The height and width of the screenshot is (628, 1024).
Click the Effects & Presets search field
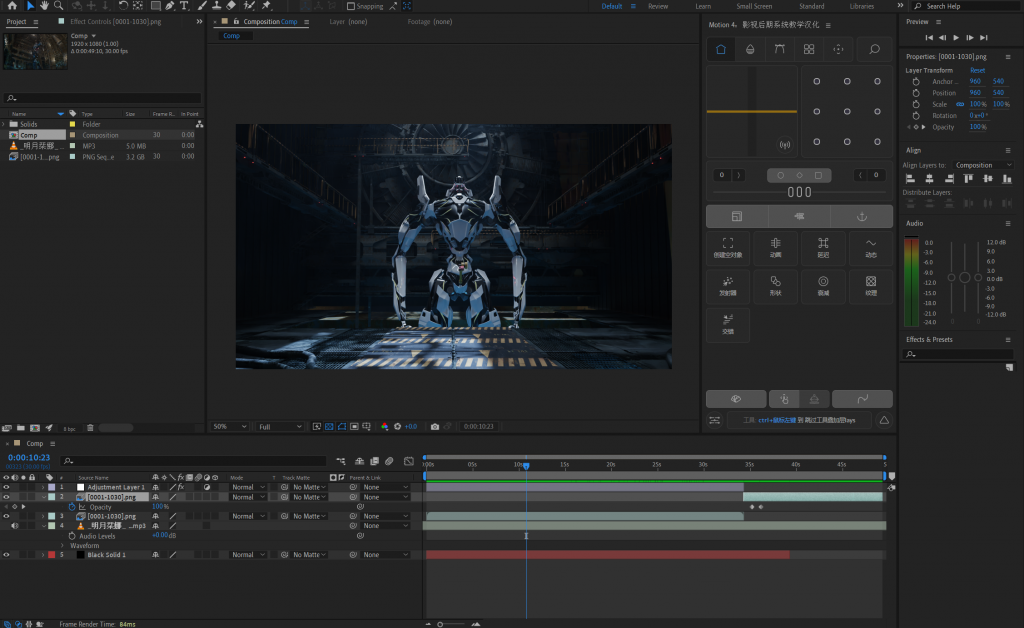[958, 354]
